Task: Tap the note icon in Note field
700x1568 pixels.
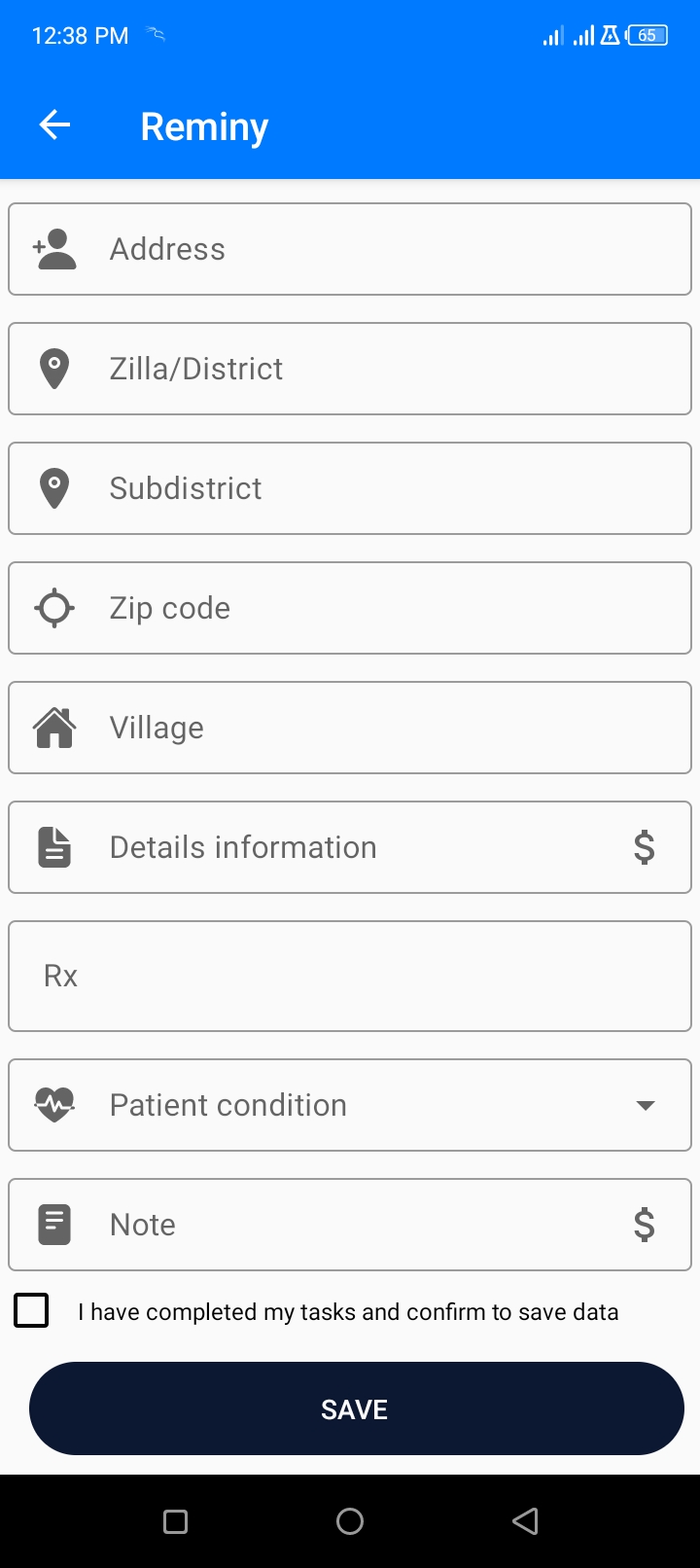Action: click(54, 1225)
